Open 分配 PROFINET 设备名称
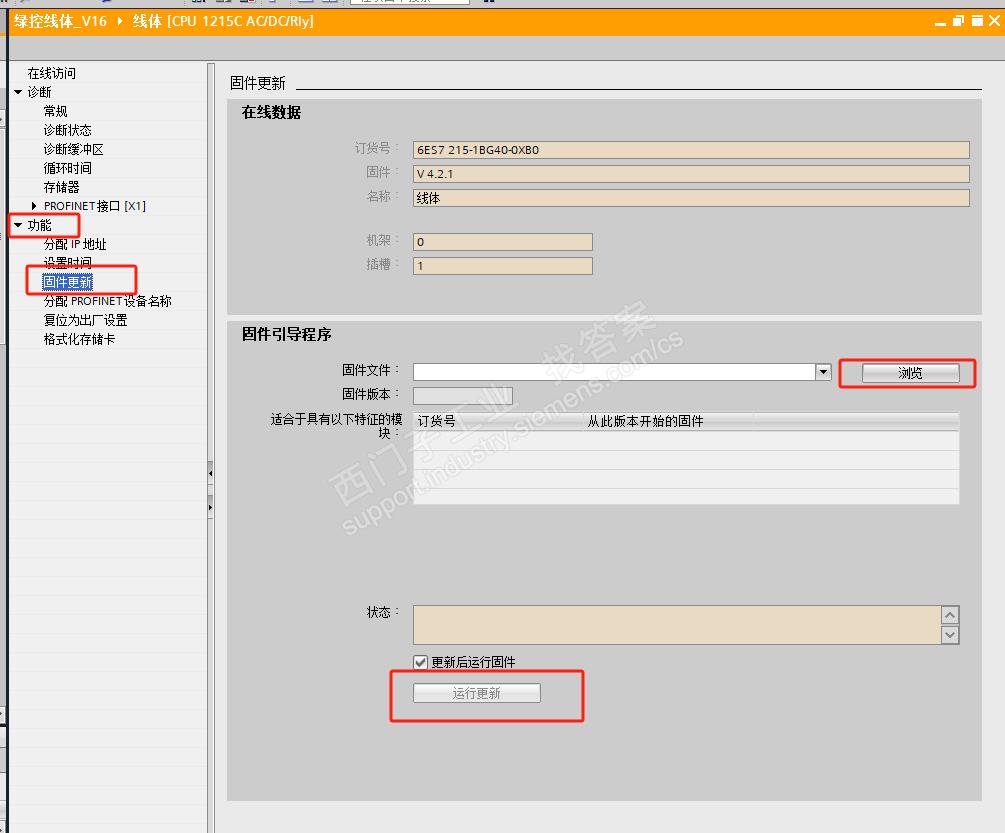 [107, 301]
